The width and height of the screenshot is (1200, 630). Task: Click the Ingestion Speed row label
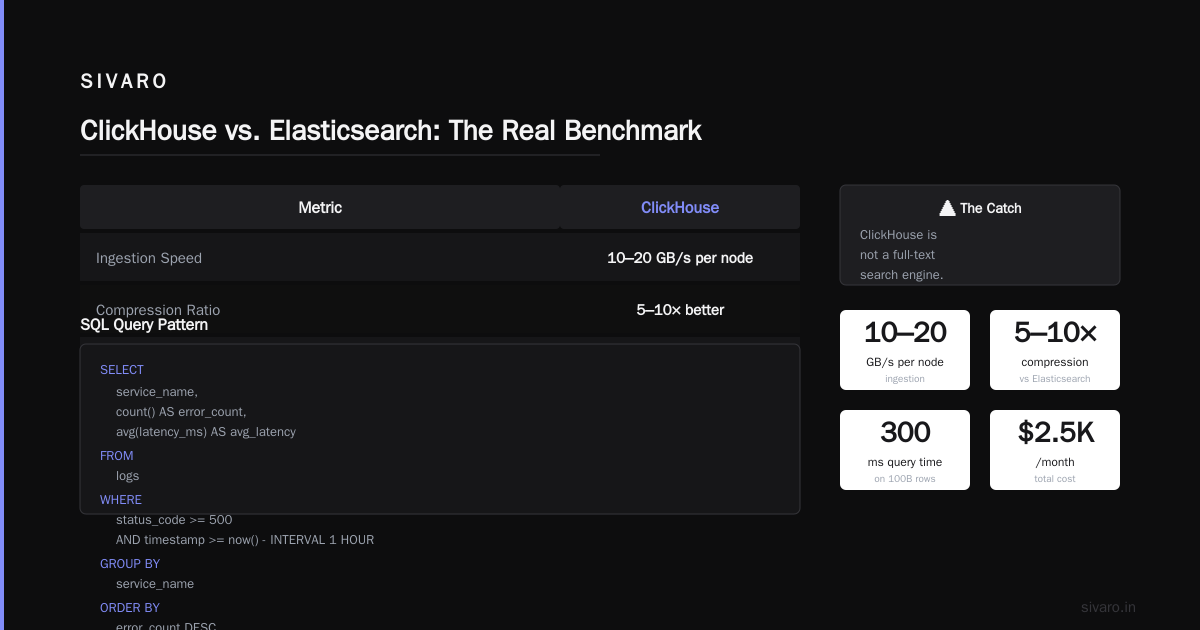[149, 258]
